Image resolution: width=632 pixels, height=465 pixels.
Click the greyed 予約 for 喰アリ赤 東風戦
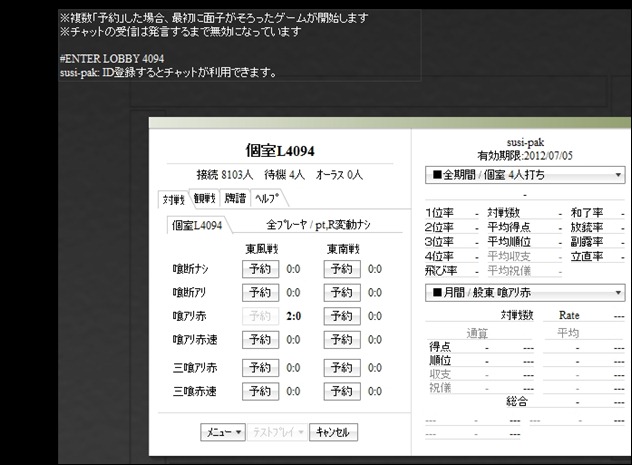[x=260, y=316]
